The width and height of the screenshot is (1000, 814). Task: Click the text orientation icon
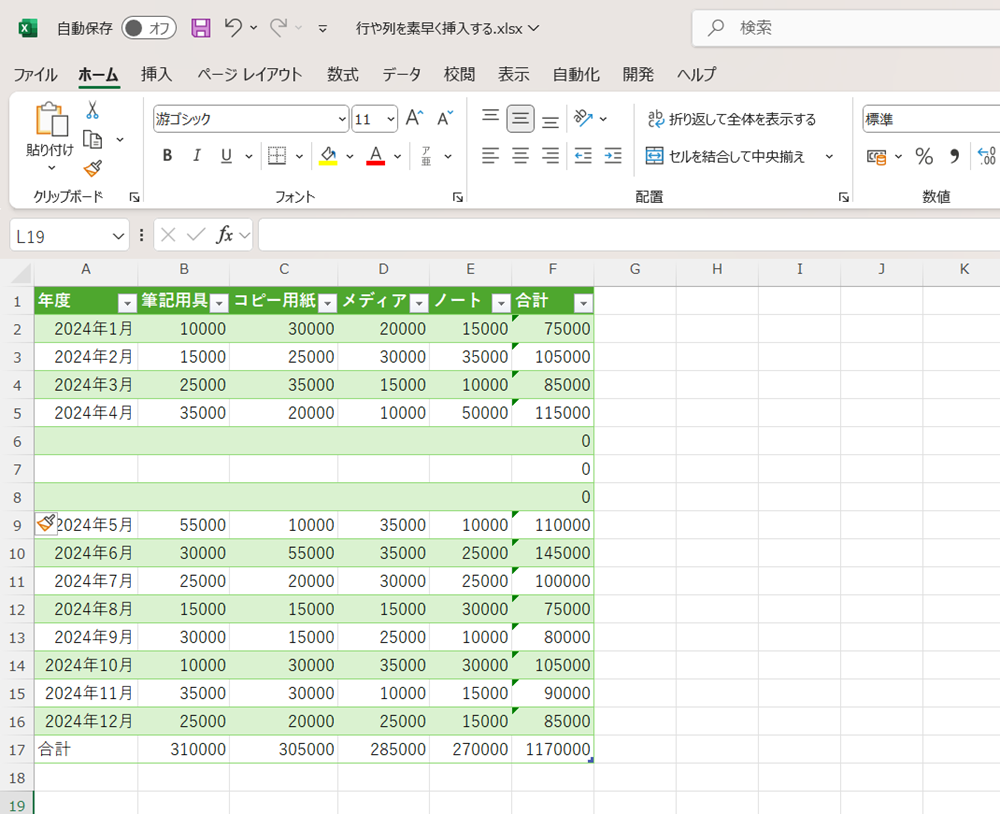(x=584, y=118)
